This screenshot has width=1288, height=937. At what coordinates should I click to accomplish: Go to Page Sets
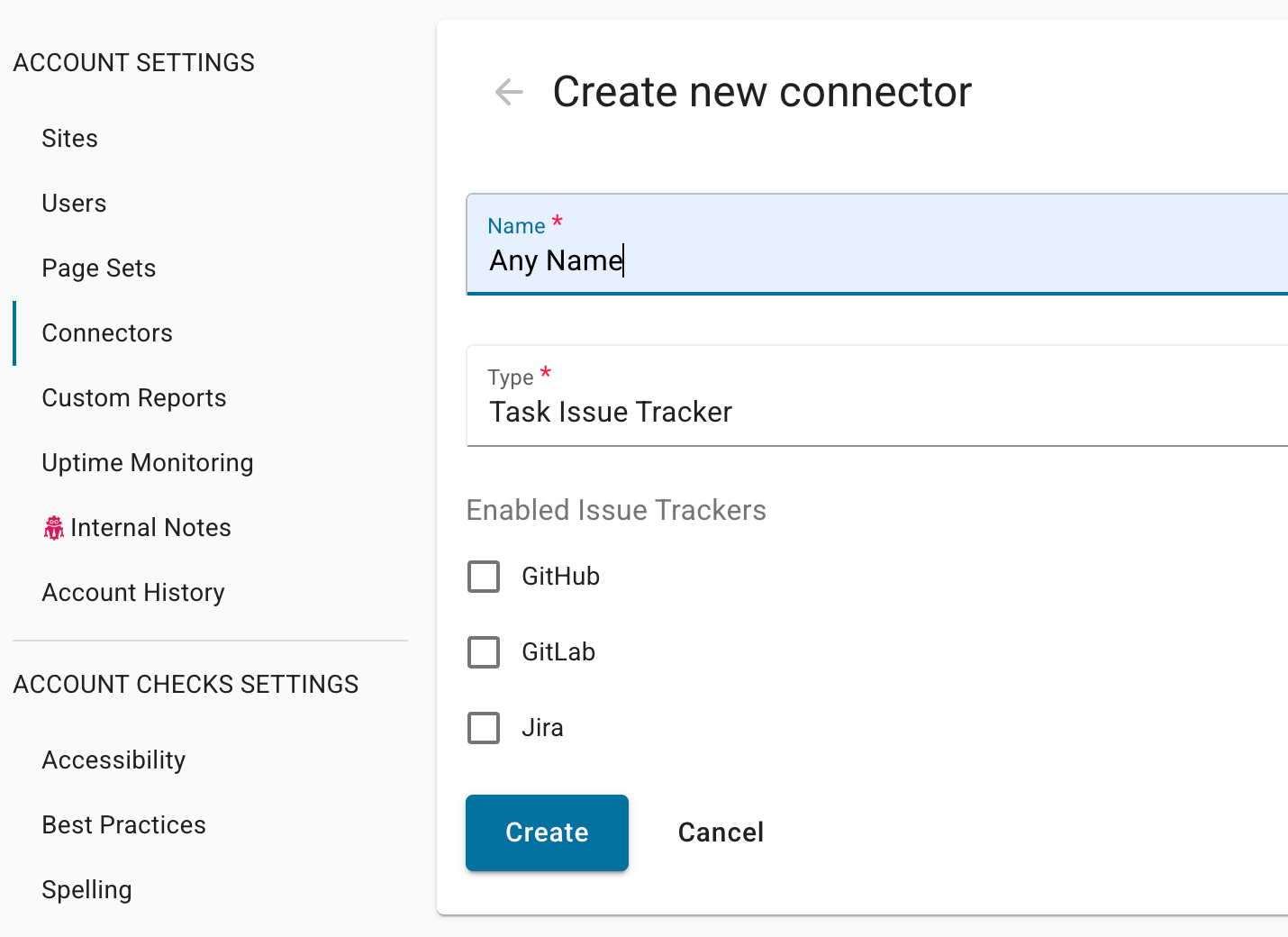point(98,268)
